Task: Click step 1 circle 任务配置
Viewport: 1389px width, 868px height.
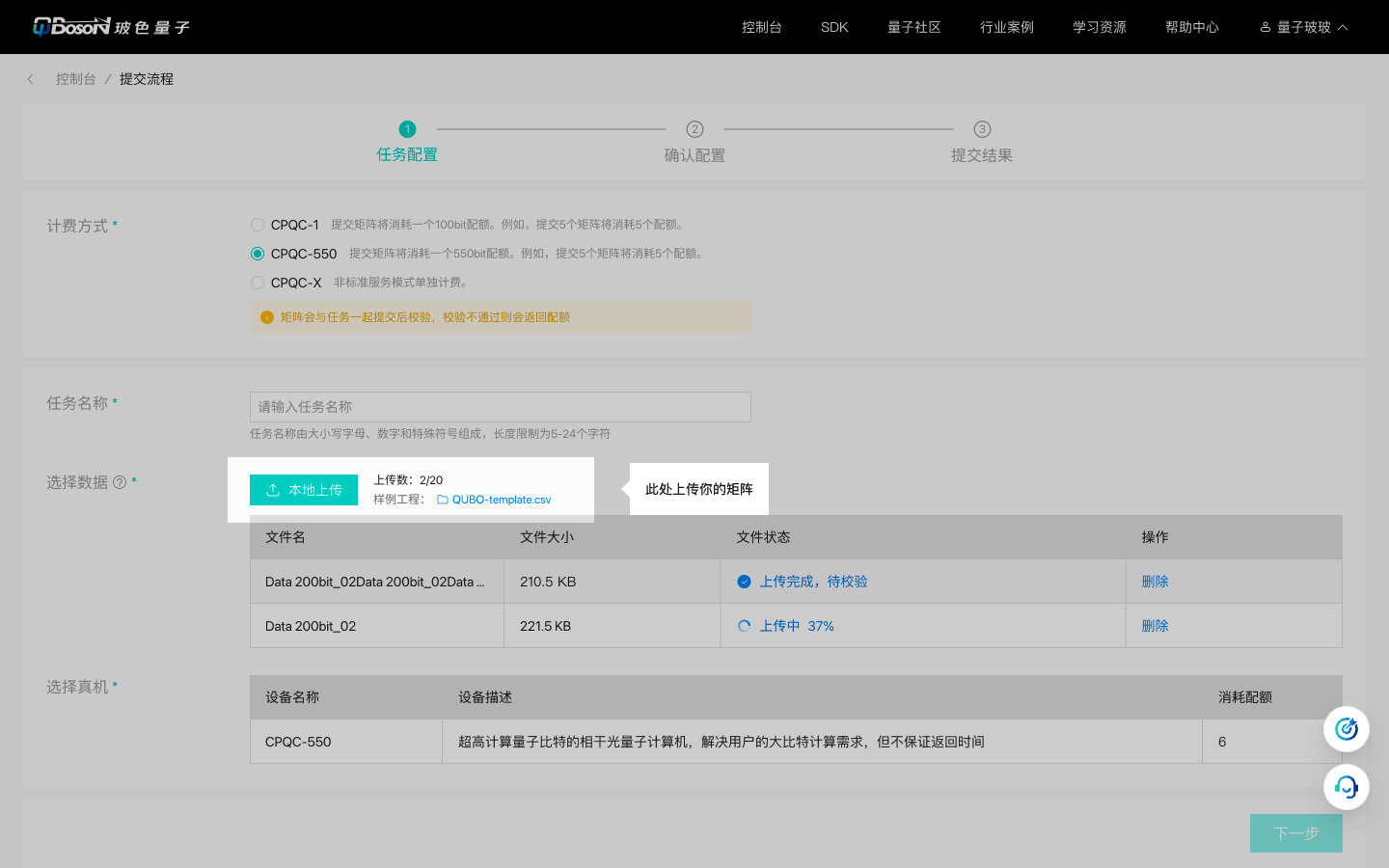Action: coord(407,129)
